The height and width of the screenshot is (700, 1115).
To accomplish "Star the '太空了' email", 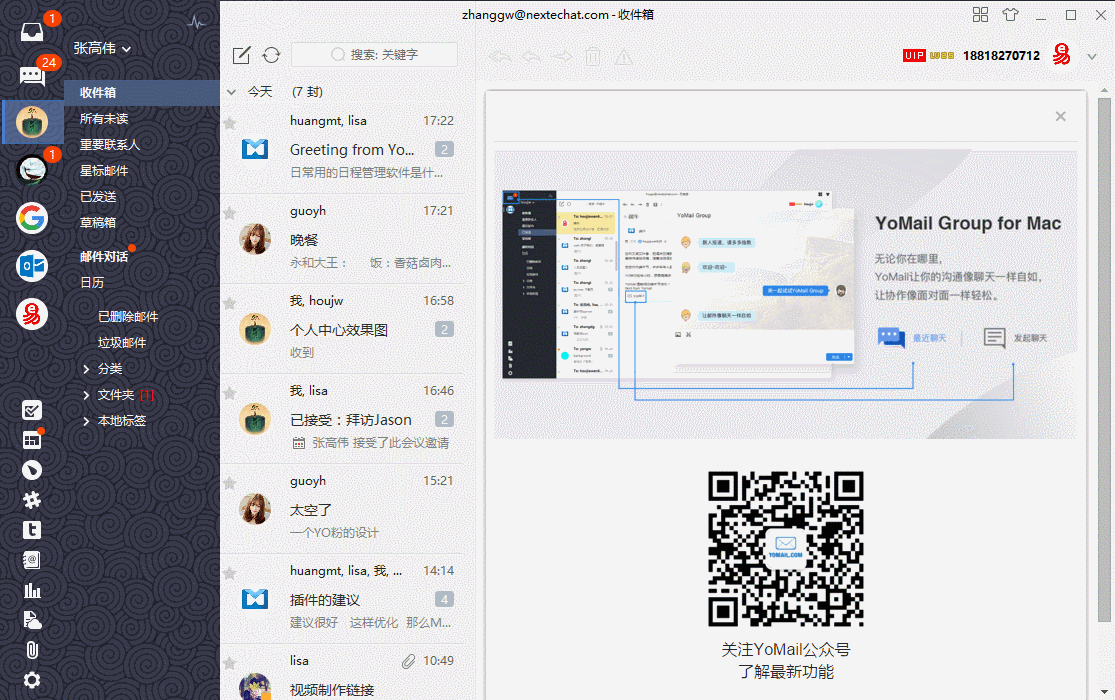I will tap(230, 483).
